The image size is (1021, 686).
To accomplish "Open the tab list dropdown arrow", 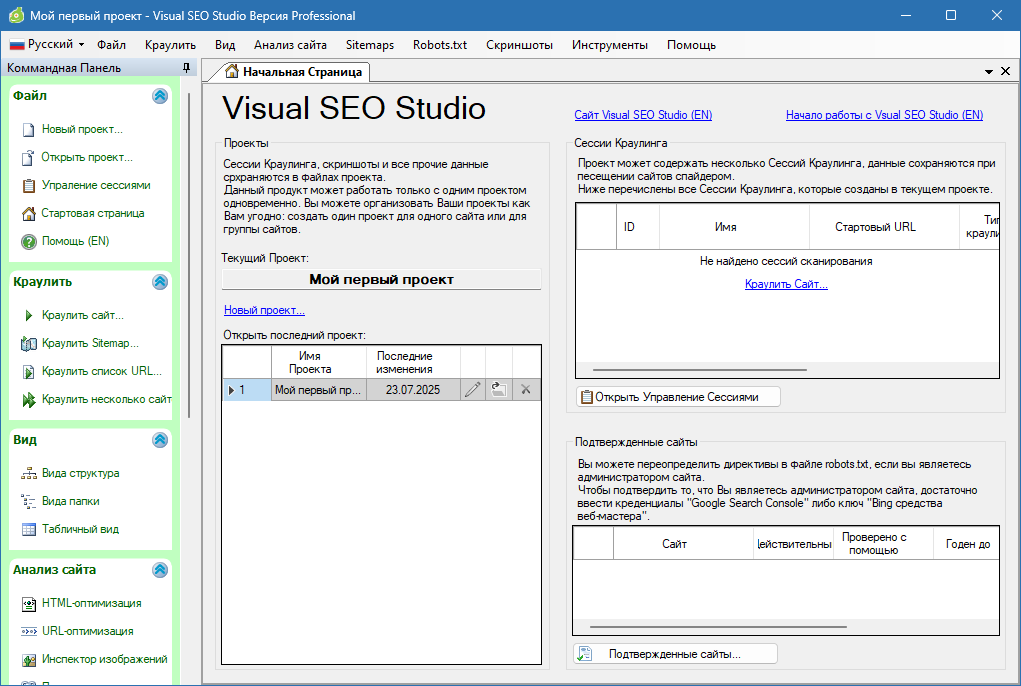I will point(988,72).
